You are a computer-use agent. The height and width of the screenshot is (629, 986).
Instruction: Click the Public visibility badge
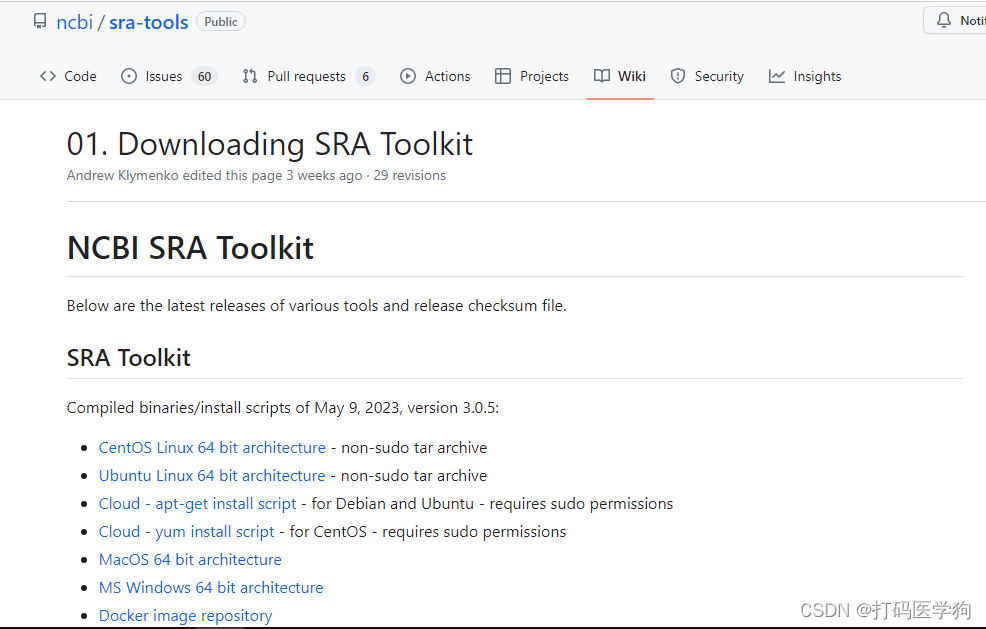click(x=221, y=21)
